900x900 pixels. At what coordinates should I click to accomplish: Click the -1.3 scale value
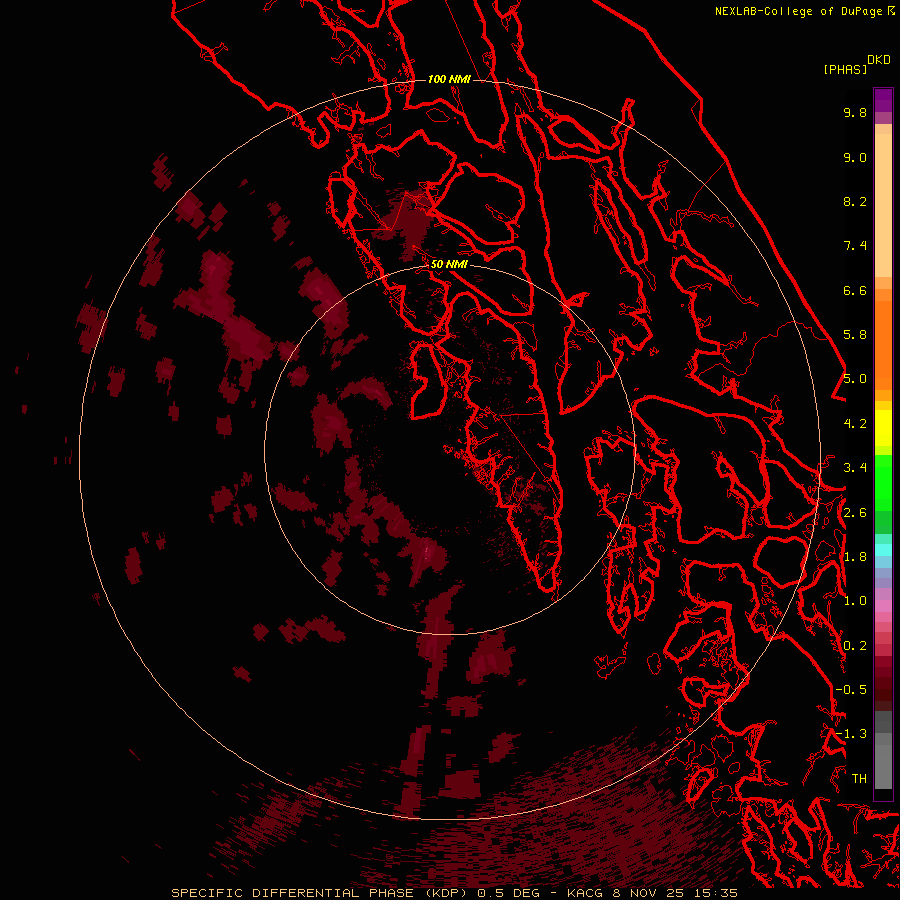[851, 734]
